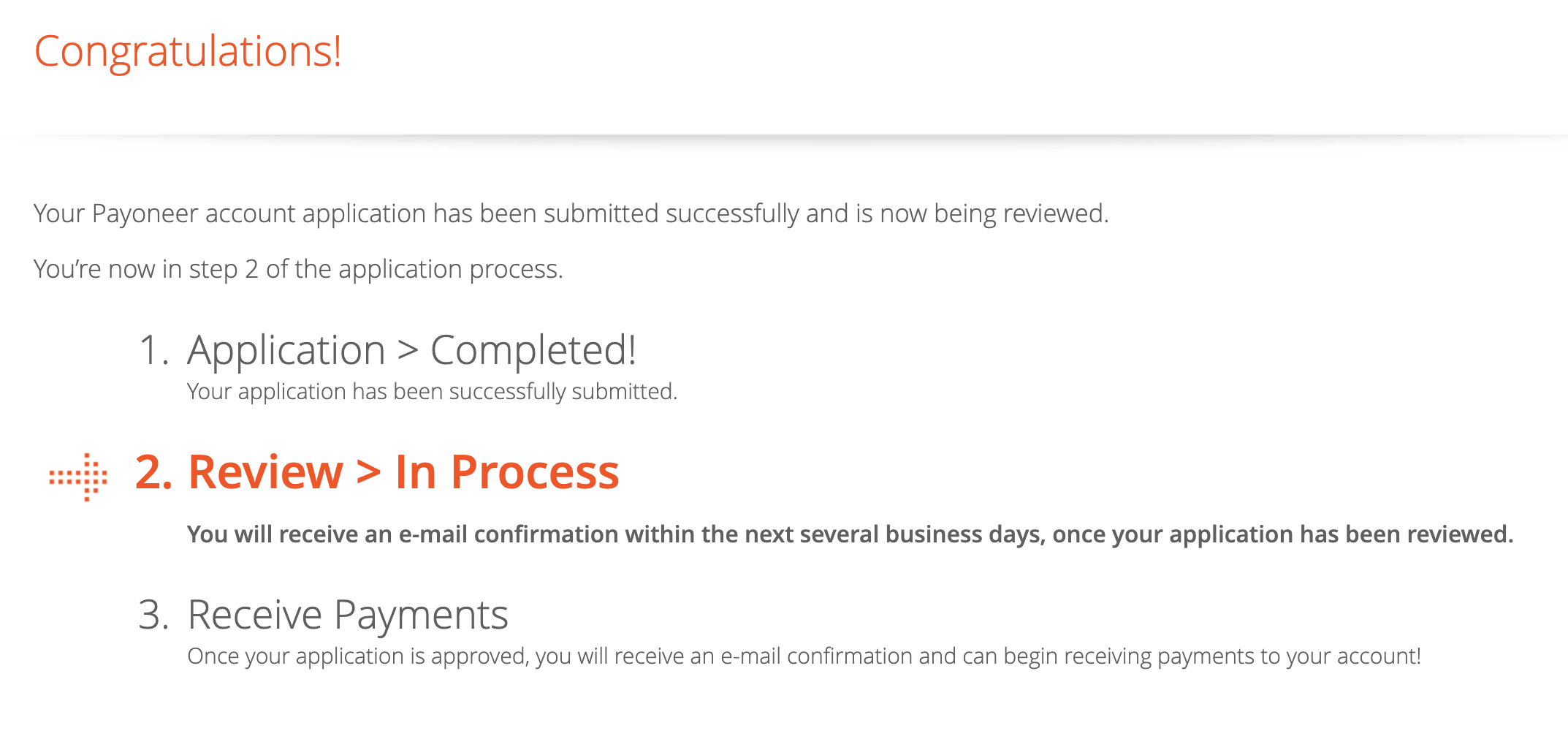Click the orange step number 2.
The width and height of the screenshot is (1568, 731).
click(x=154, y=472)
